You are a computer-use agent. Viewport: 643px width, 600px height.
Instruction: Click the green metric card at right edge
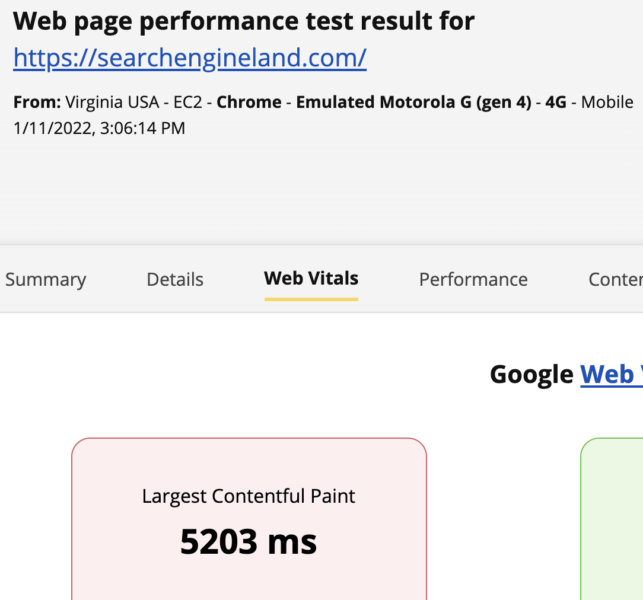click(612, 520)
